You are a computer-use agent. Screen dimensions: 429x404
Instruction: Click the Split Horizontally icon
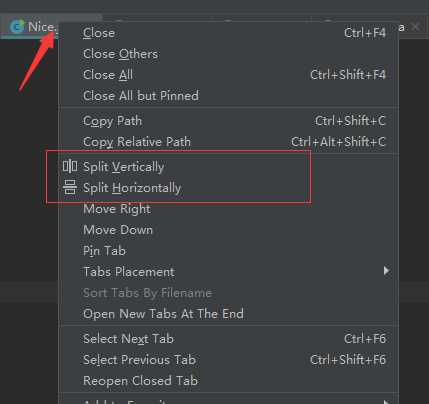70,187
